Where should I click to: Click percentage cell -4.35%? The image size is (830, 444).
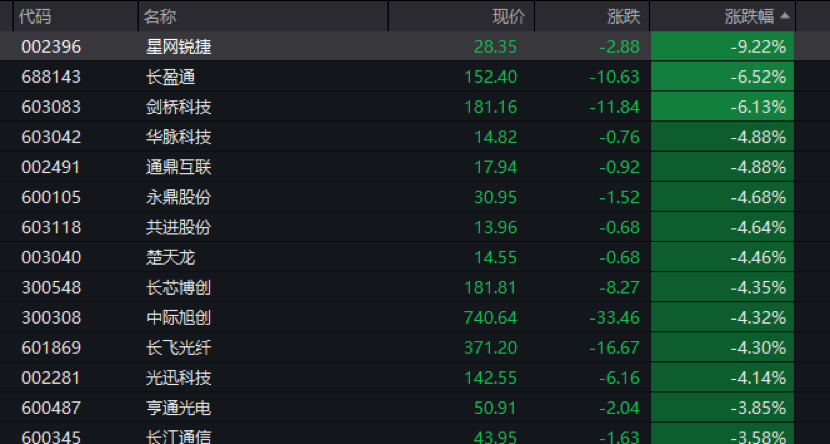tap(723, 287)
